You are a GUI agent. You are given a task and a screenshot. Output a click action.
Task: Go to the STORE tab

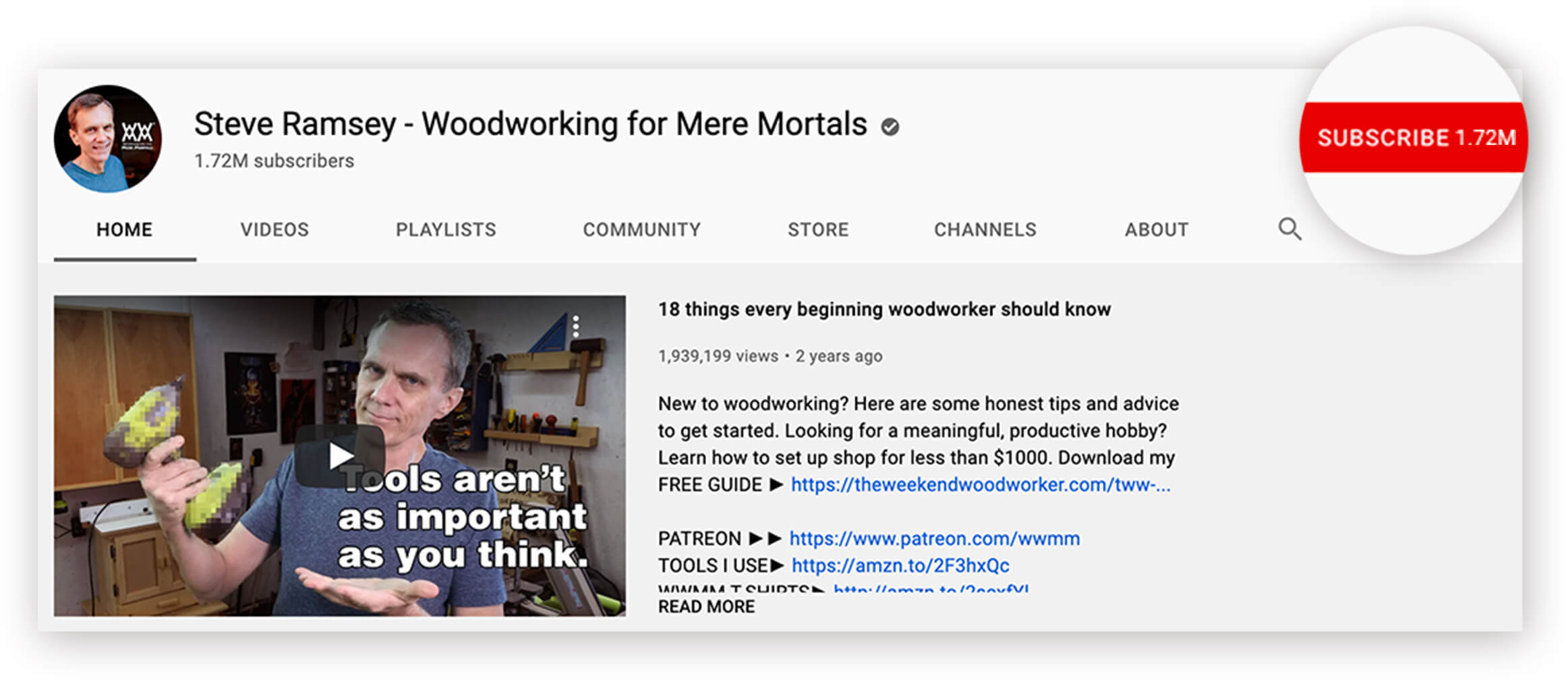point(818,229)
